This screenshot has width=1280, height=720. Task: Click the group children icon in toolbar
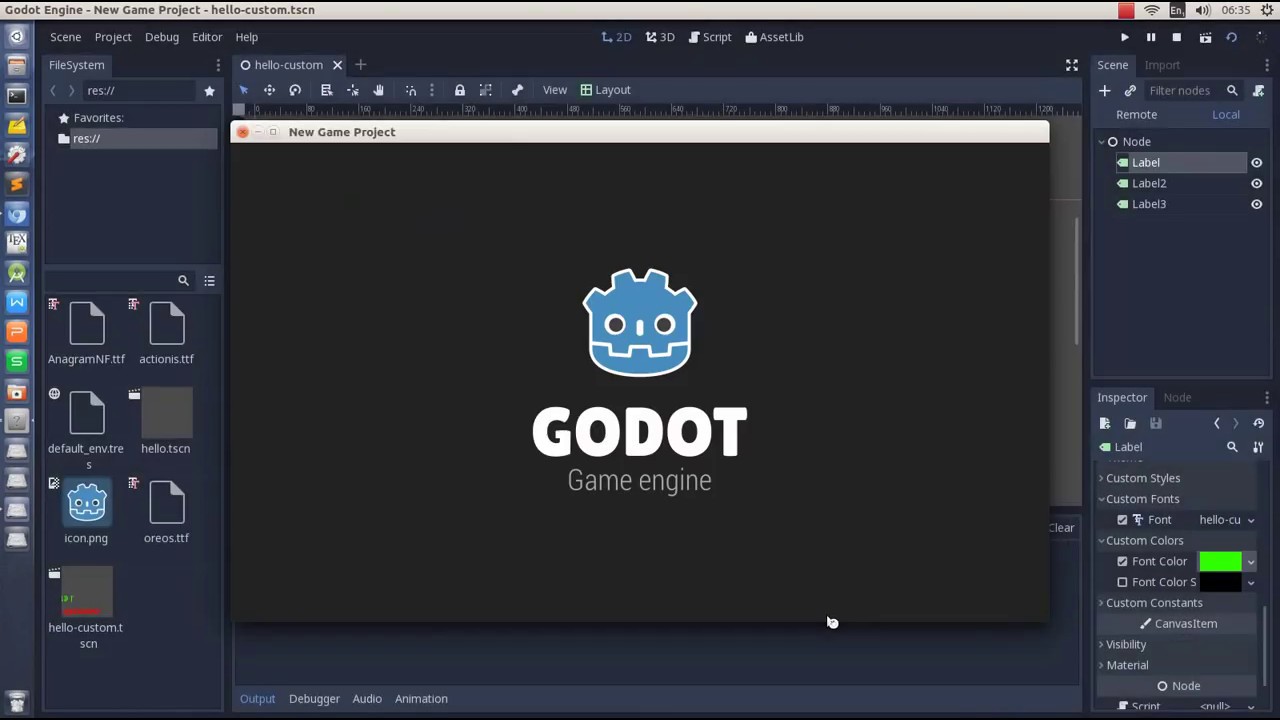click(x=485, y=90)
